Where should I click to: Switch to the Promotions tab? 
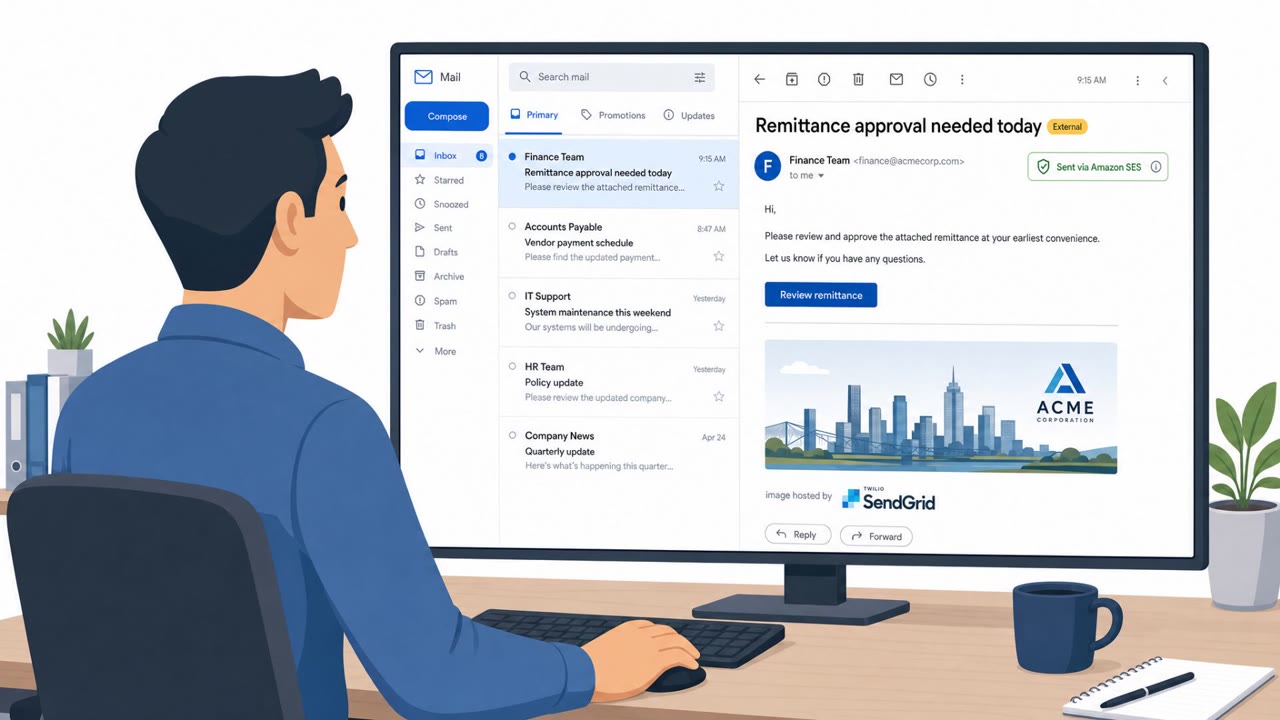click(x=613, y=115)
